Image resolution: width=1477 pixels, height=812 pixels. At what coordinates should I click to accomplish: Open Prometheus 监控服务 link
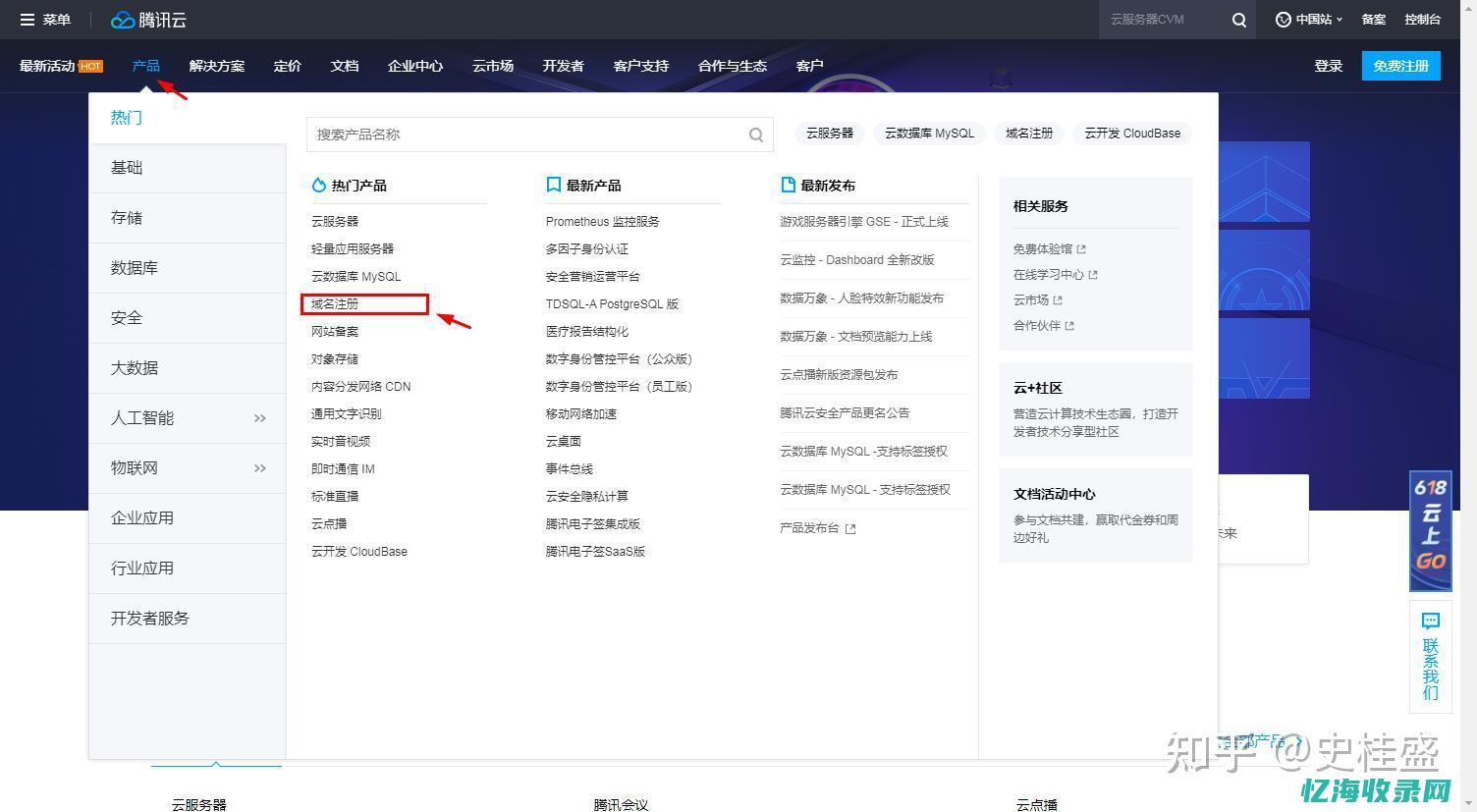click(x=603, y=222)
